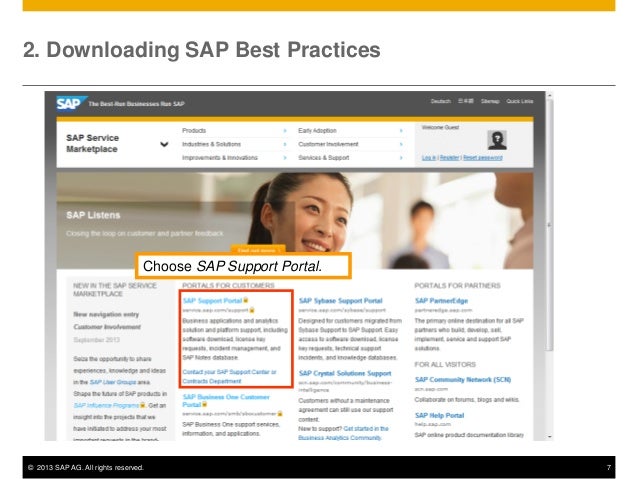Click the Log in link
The height and width of the screenshot is (479, 638).
429,157
